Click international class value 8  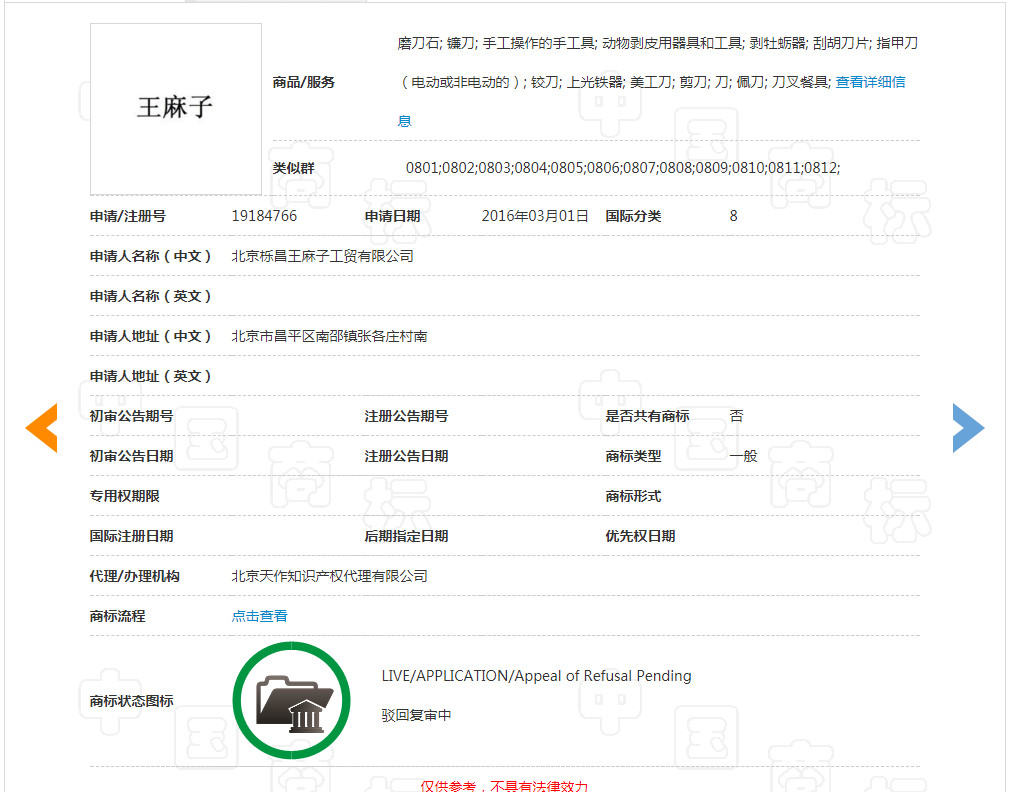[733, 216]
